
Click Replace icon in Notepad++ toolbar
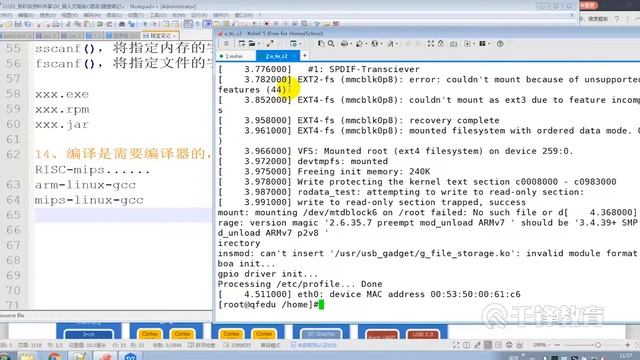131,24
